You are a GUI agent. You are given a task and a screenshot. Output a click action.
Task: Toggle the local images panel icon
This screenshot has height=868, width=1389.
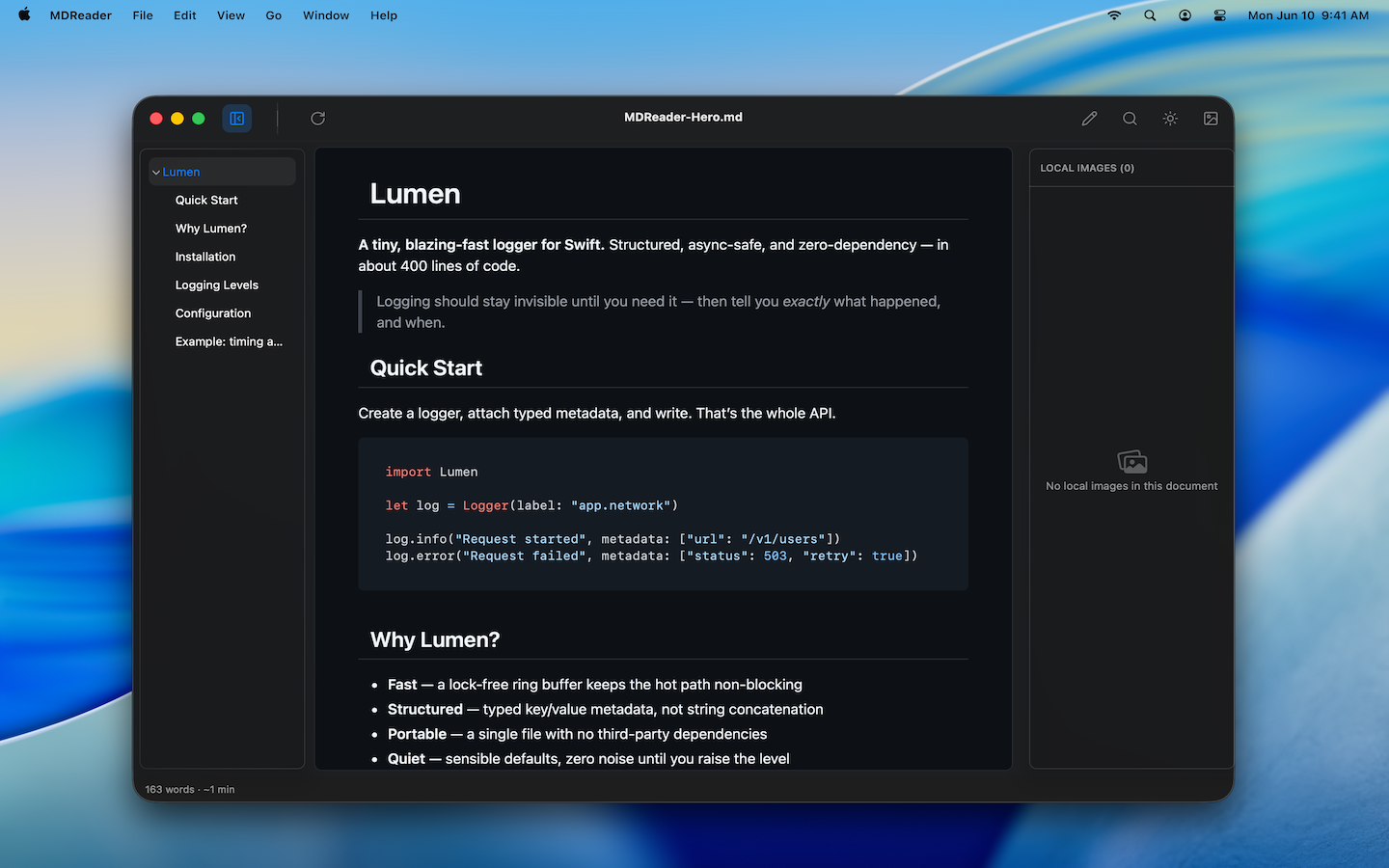coord(1211,119)
